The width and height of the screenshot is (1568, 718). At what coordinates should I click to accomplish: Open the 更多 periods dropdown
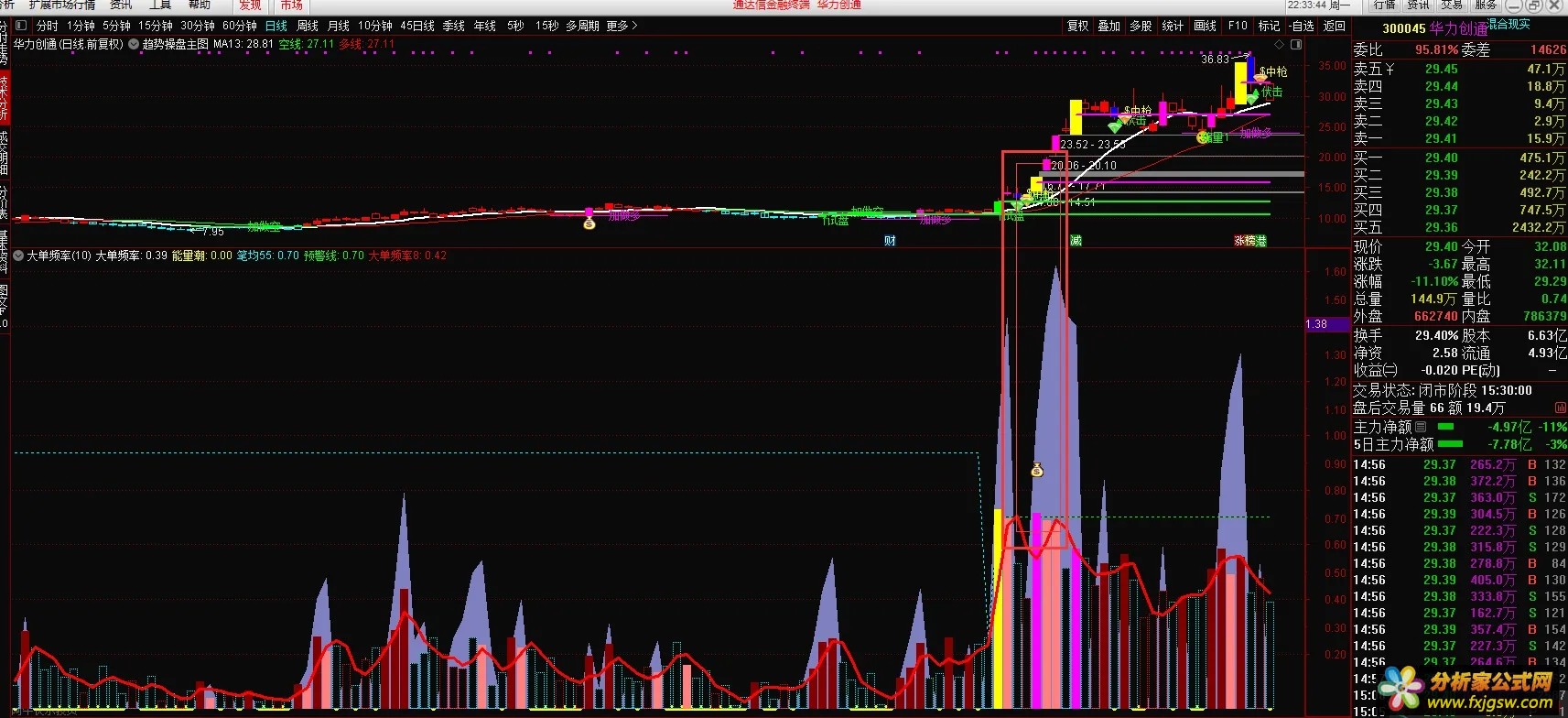[622, 26]
